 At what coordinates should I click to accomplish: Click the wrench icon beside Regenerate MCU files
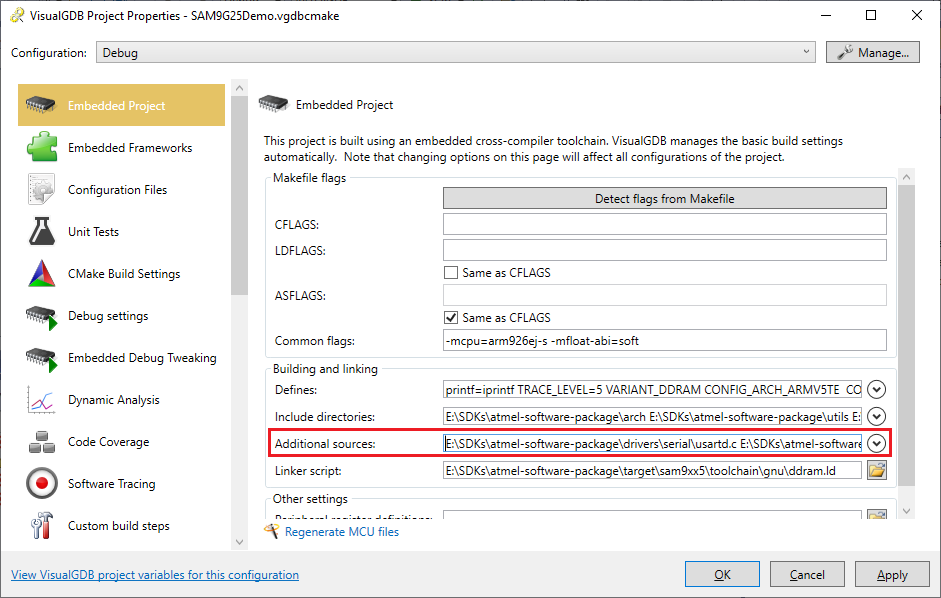[271, 531]
